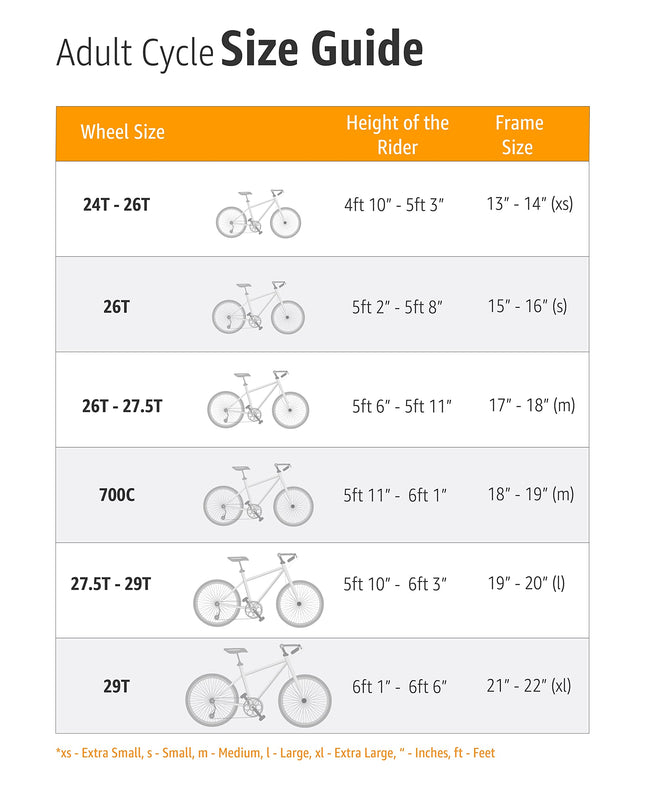This screenshot has width=645, height=790.
Task: Click the bicycle icon in the 26T row
Action: 257,308
